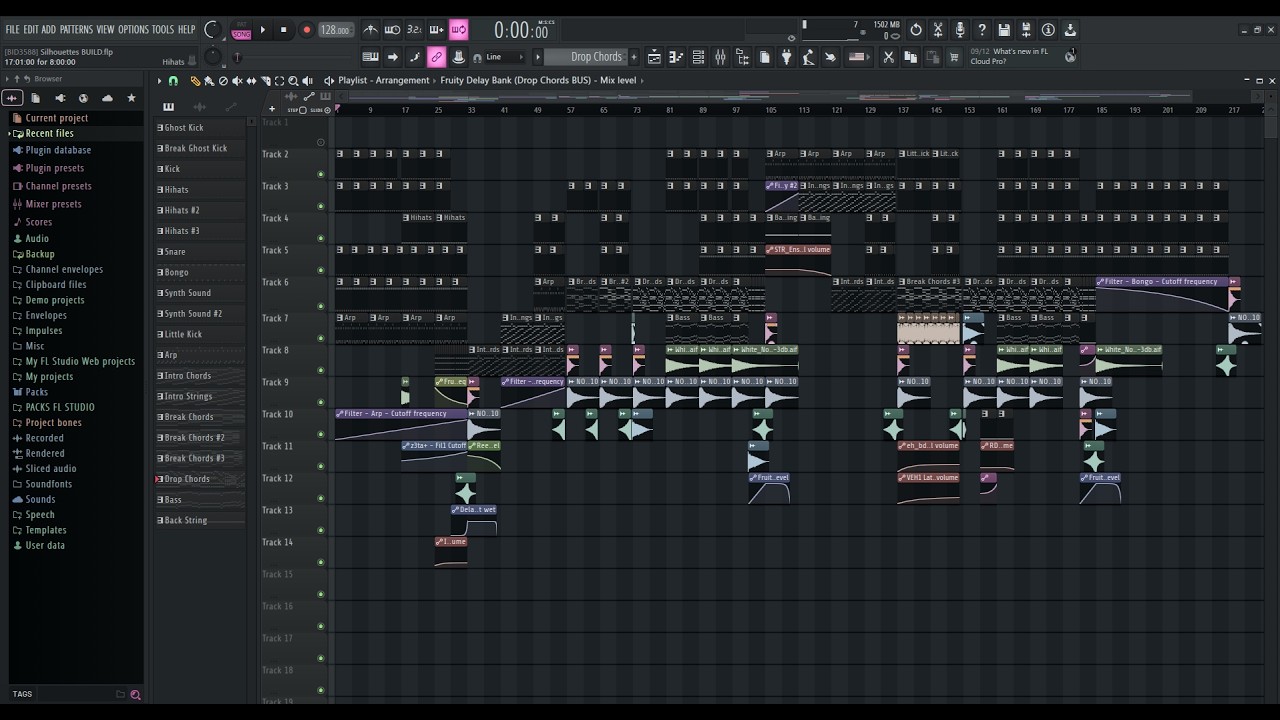The height and width of the screenshot is (720, 1280).
Task: Show the Playlist view button
Action: pos(654,57)
